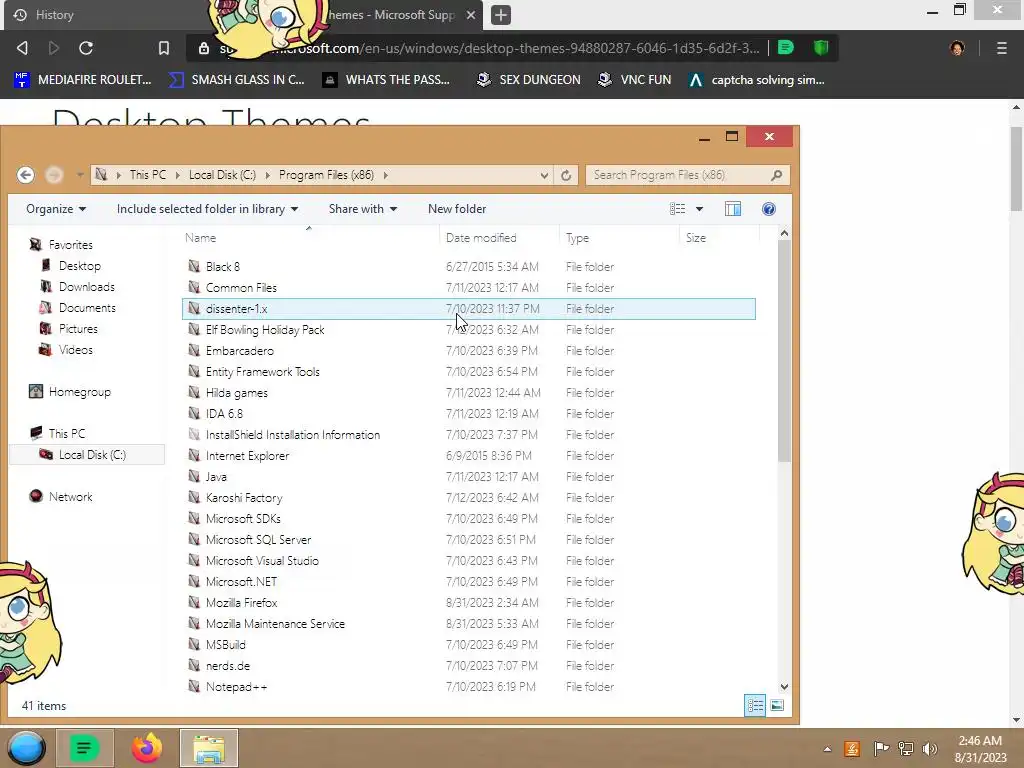The height and width of the screenshot is (768, 1024).
Task: Click the change view icon
Action: (677, 209)
